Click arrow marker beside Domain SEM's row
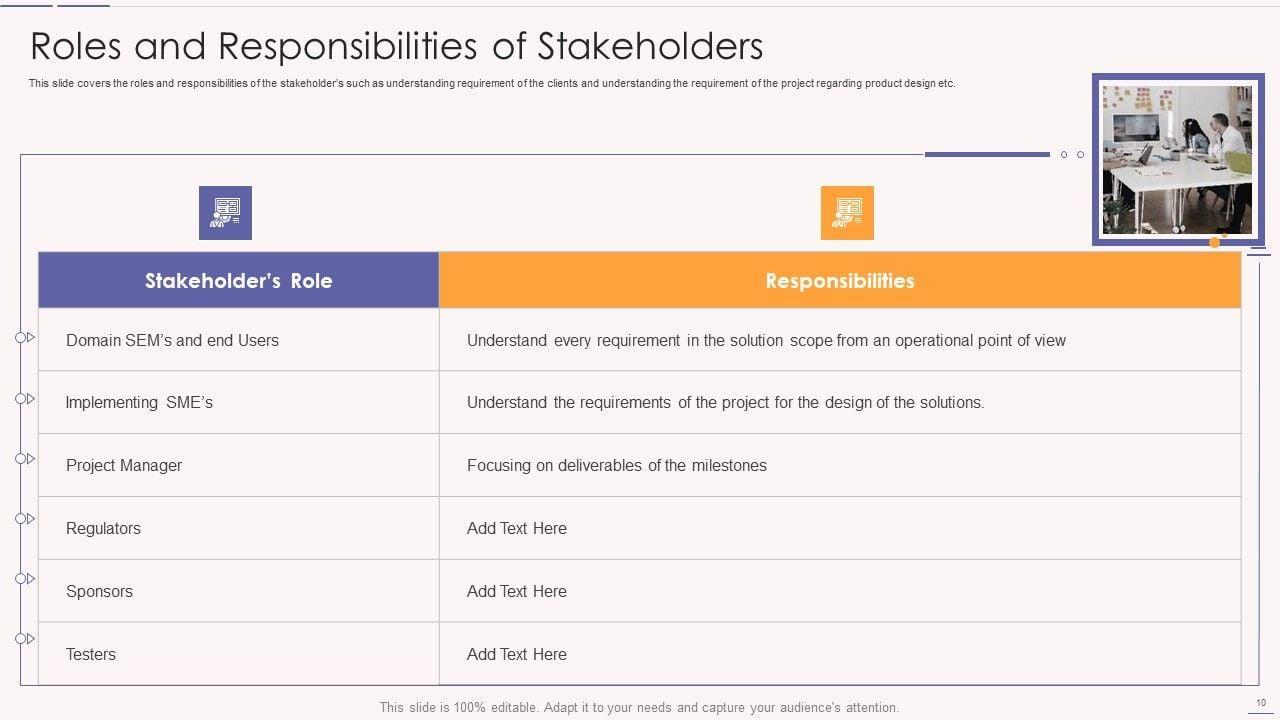Viewport: 1280px width, 720px height. 26,338
